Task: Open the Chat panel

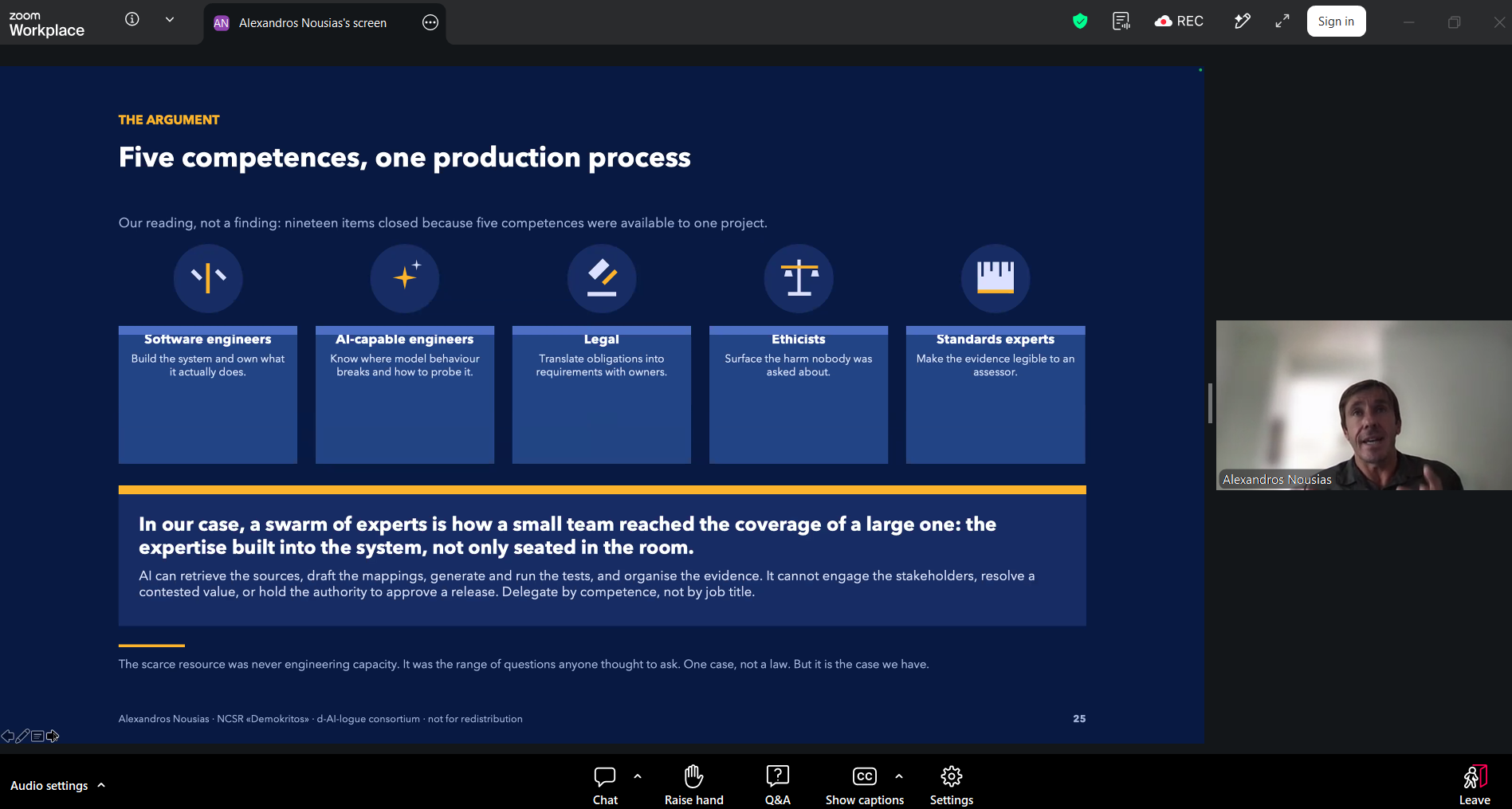Action: pyautogui.click(x=605, y=785)
